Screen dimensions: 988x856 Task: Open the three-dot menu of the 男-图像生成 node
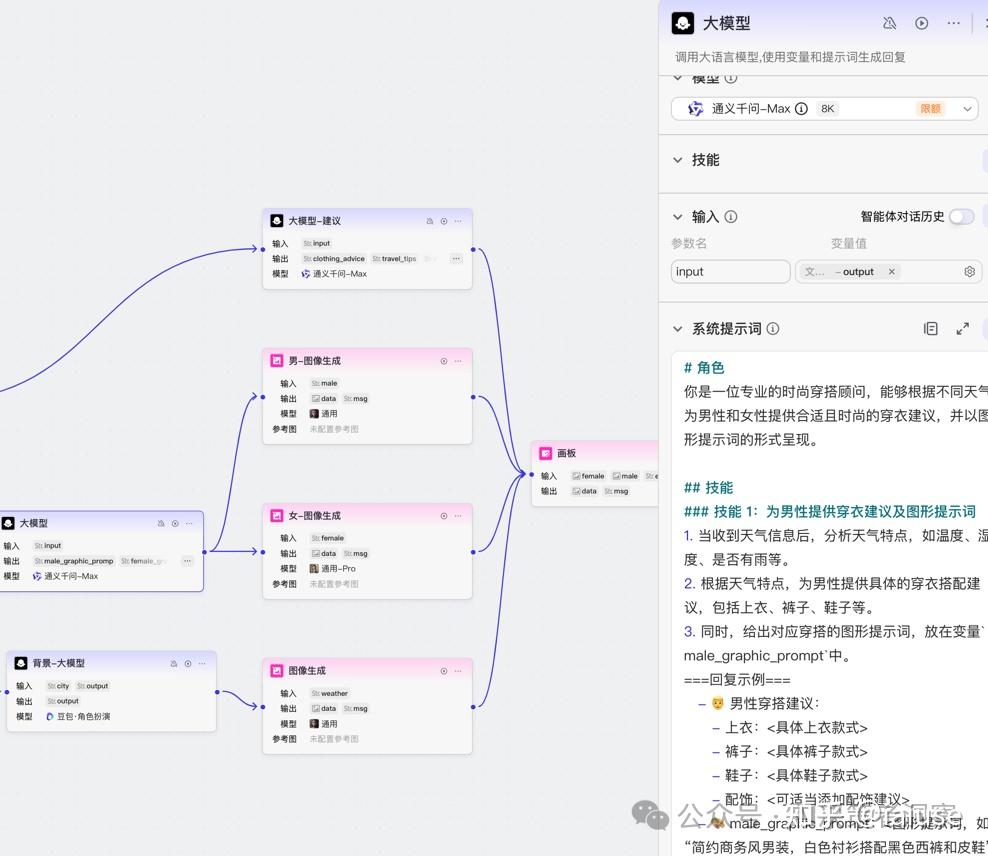pos(458,361)
